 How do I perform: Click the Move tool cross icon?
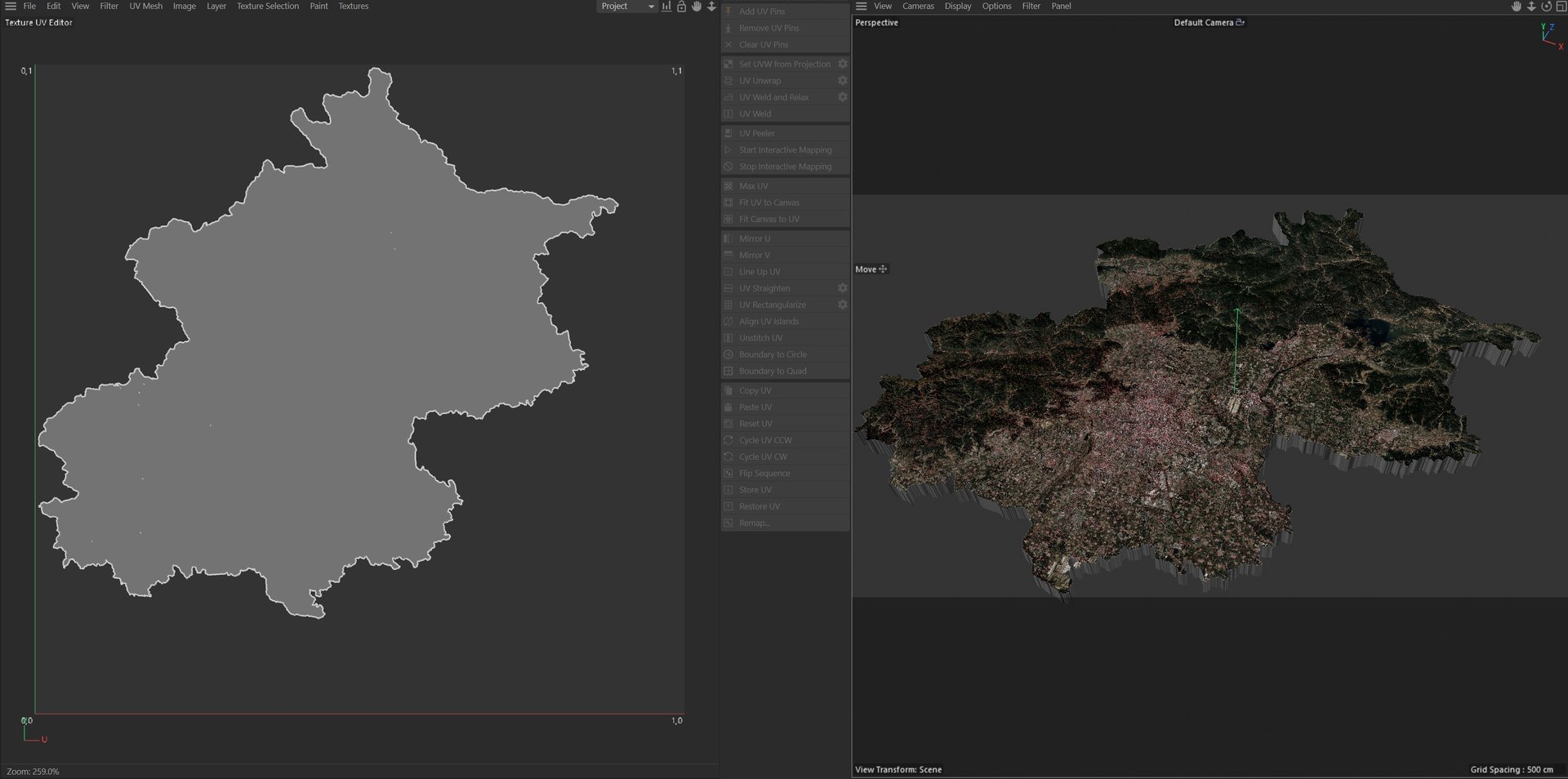tap(883, 269)
